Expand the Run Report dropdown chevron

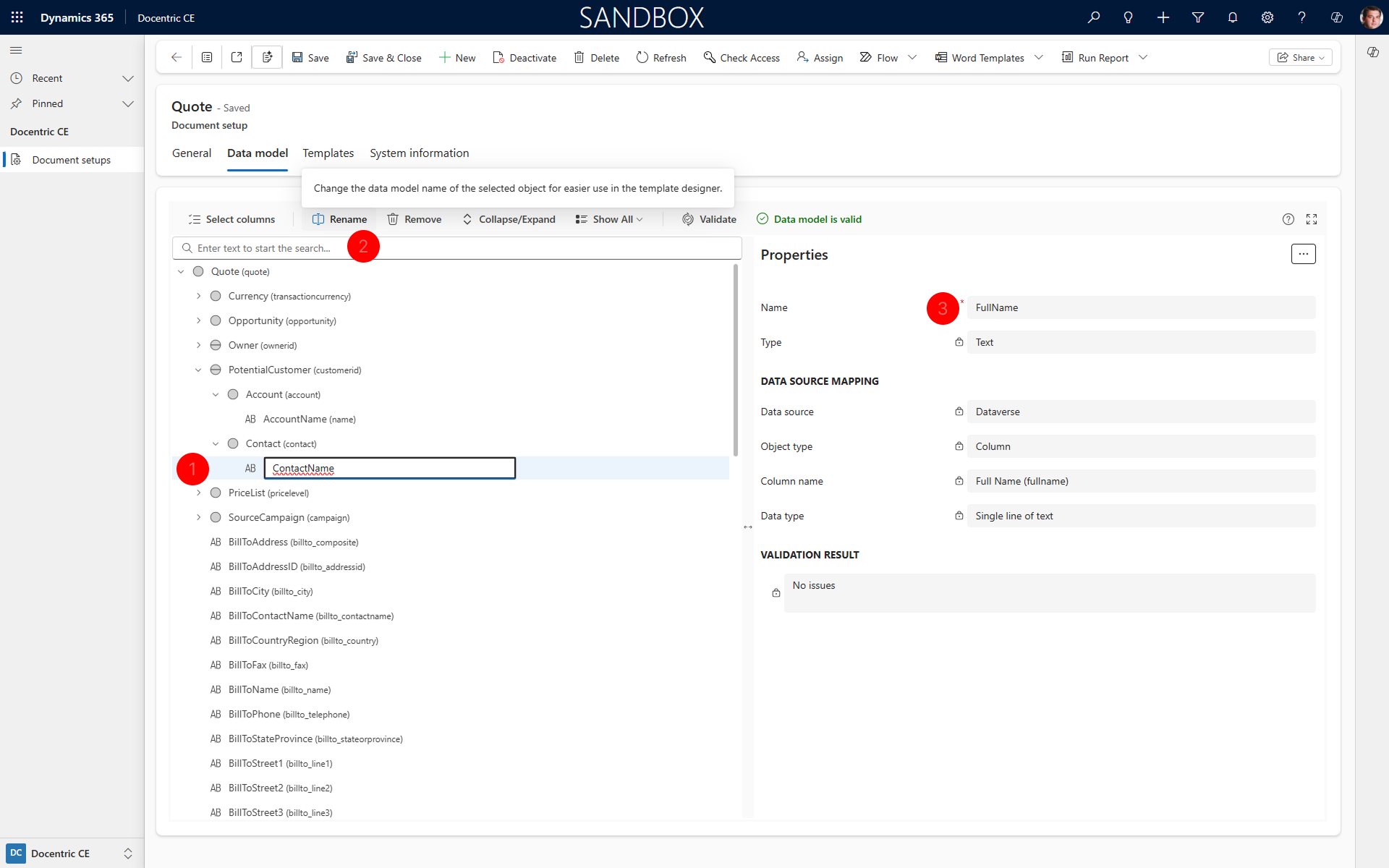click(x=1143, y=57)
